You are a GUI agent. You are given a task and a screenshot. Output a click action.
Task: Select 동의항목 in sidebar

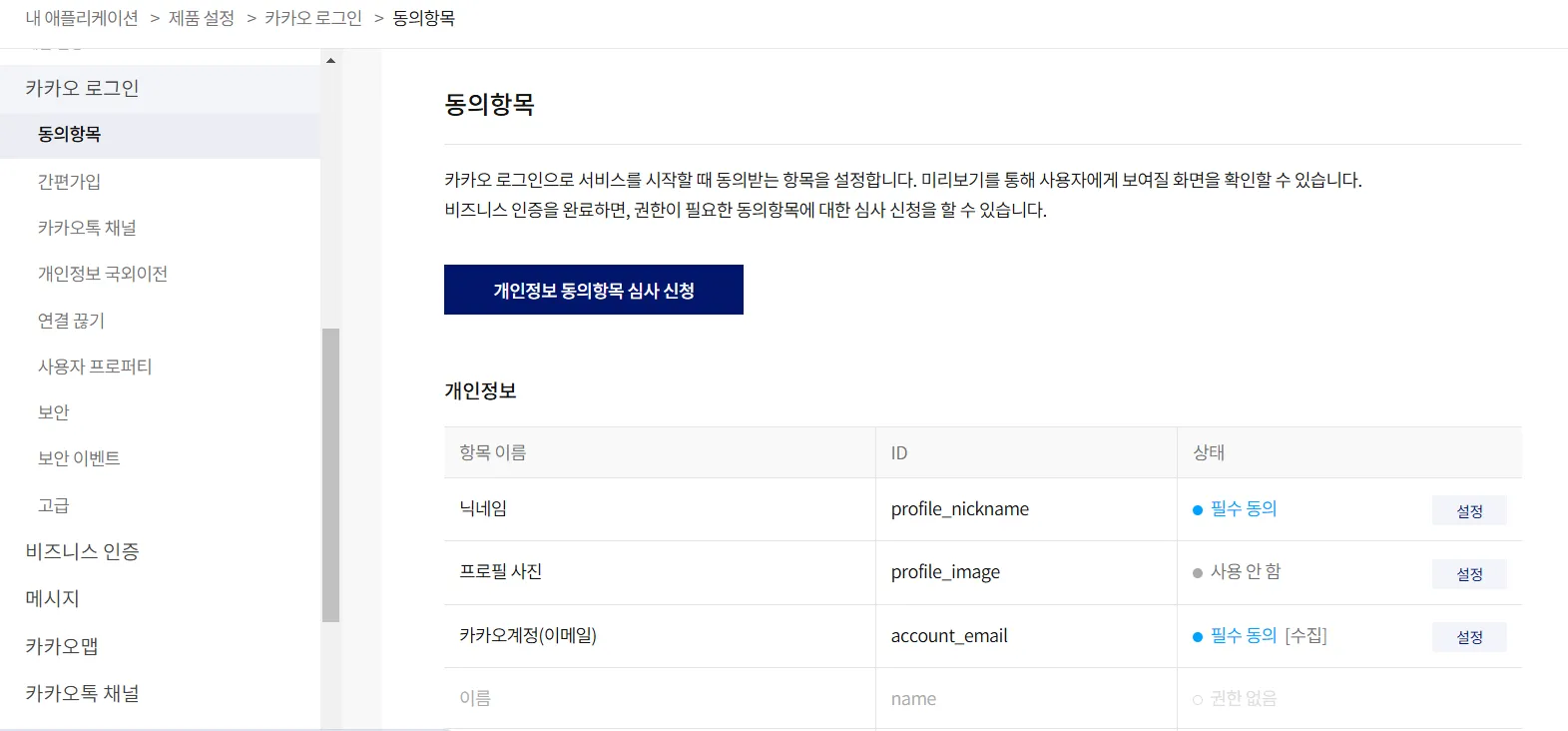[x=160, y=135]
